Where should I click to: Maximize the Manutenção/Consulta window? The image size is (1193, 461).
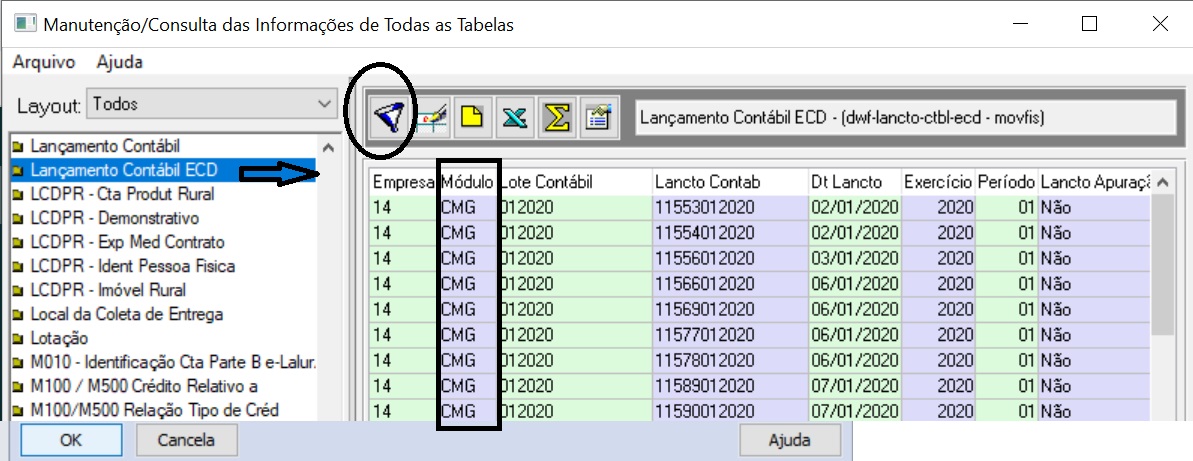(x=1090, y=24)
